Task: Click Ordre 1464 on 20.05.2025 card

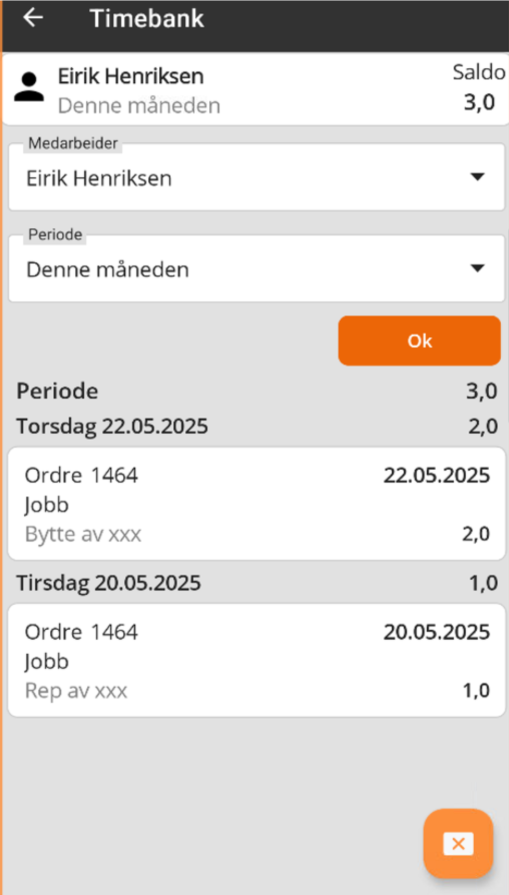Action: [81, 632]
